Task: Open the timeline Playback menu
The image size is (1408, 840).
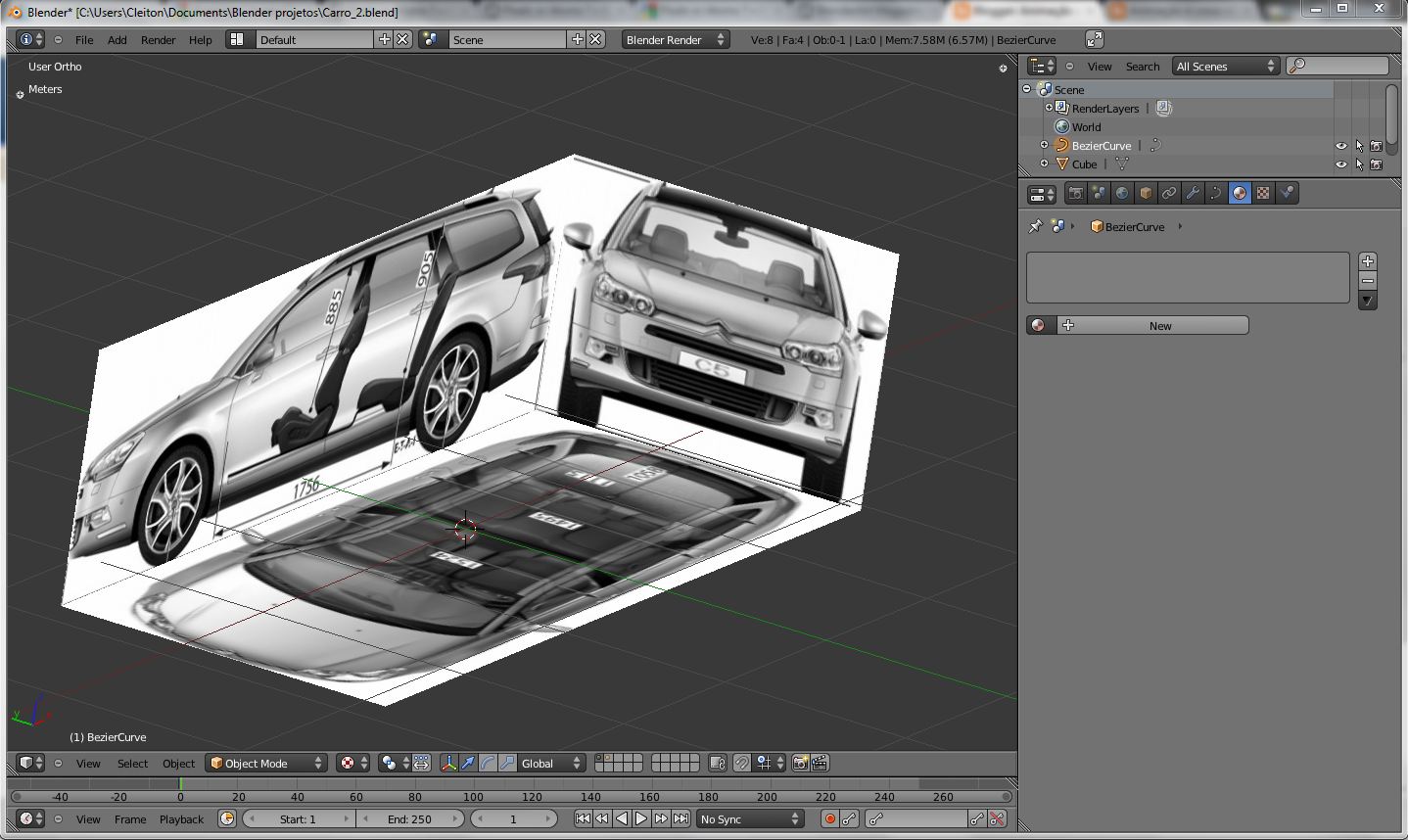Action: [x=181, y=819]
